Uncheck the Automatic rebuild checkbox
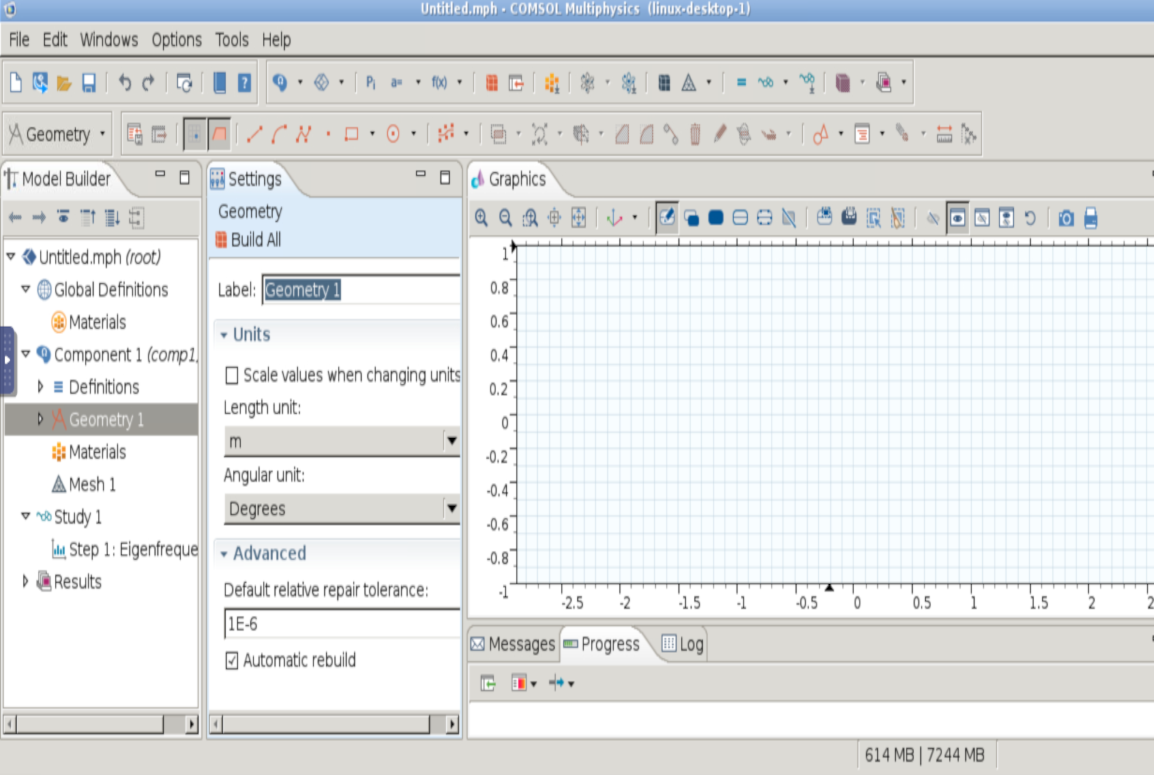 point(232,660)
